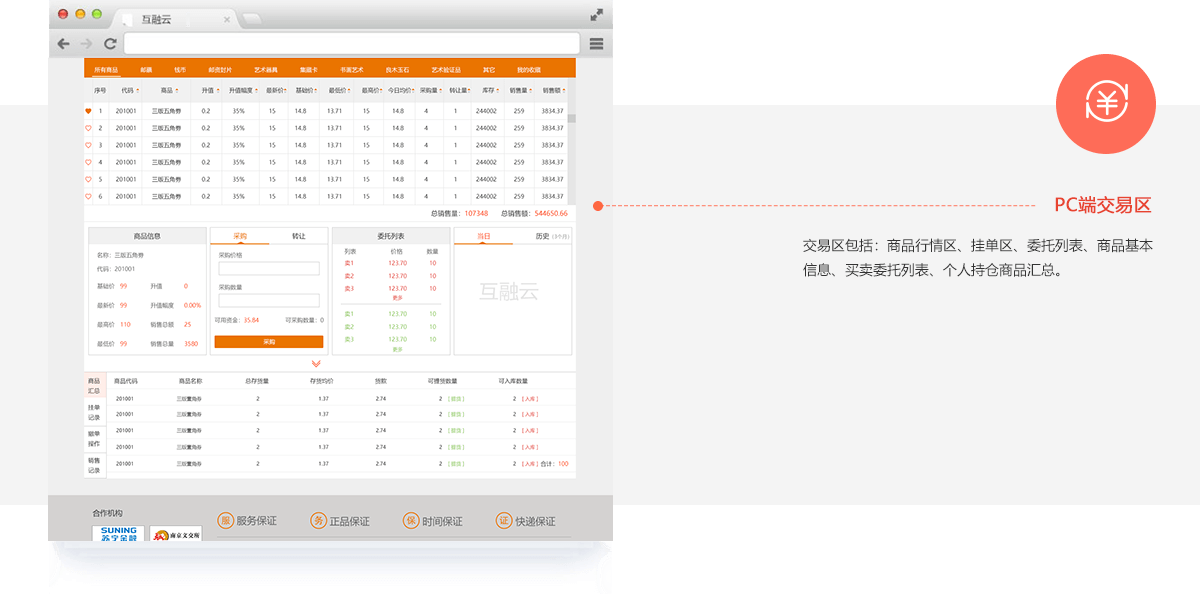
Task: Unfavorite row 1 via filled heart
Action: [x=89, y=111]
